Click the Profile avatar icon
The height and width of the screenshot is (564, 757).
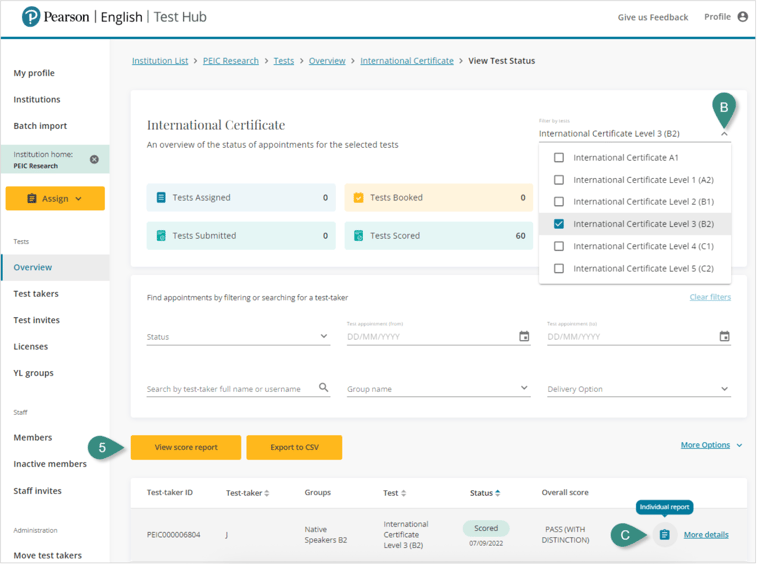coord(742,17)
